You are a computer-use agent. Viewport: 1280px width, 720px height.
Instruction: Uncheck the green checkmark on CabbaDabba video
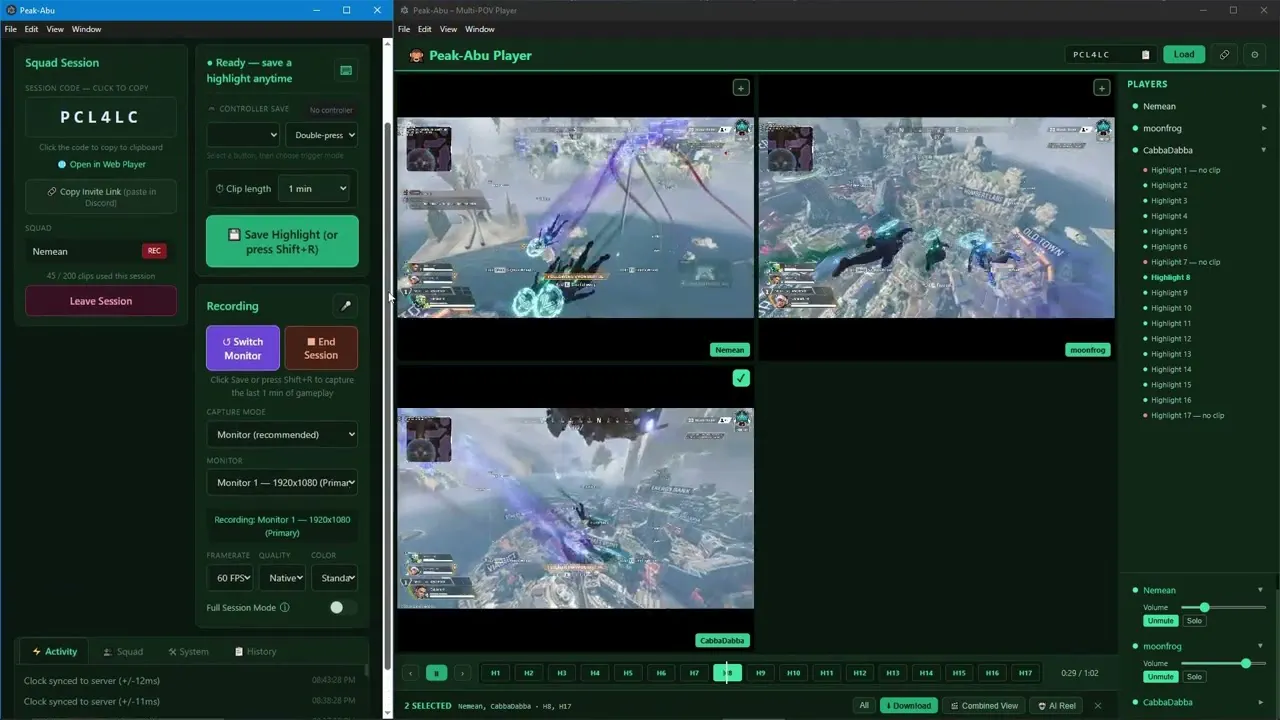(x=741, y=378)
